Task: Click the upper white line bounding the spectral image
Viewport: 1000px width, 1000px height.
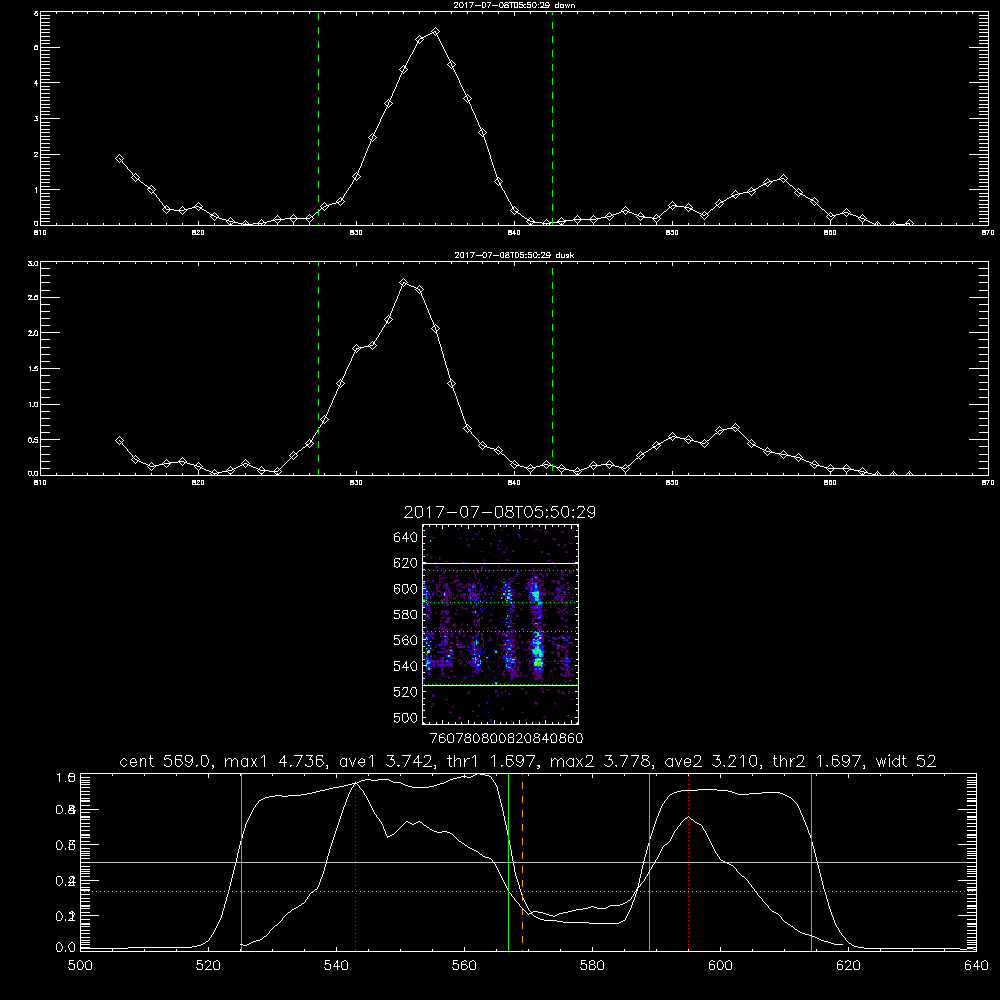Action: [x=501, y=563]
